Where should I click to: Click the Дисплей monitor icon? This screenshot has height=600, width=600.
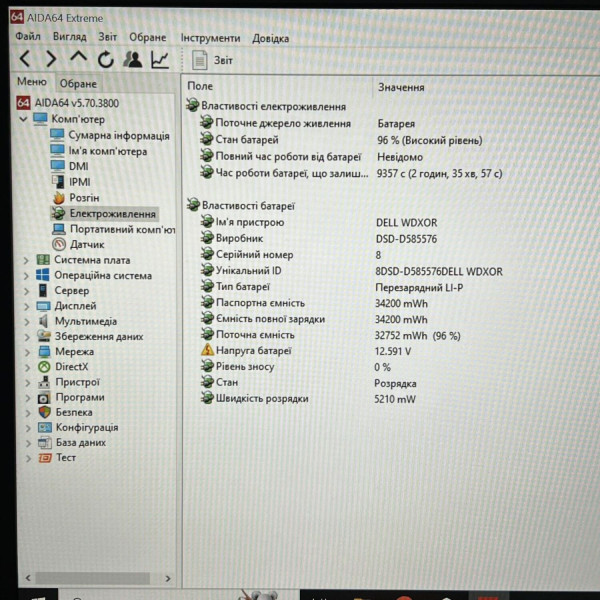click(x=43, y=306)
